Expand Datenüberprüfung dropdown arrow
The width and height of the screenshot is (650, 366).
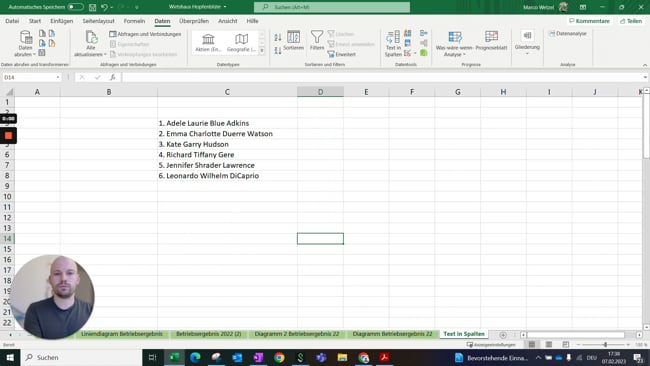(x=415, y=53)
